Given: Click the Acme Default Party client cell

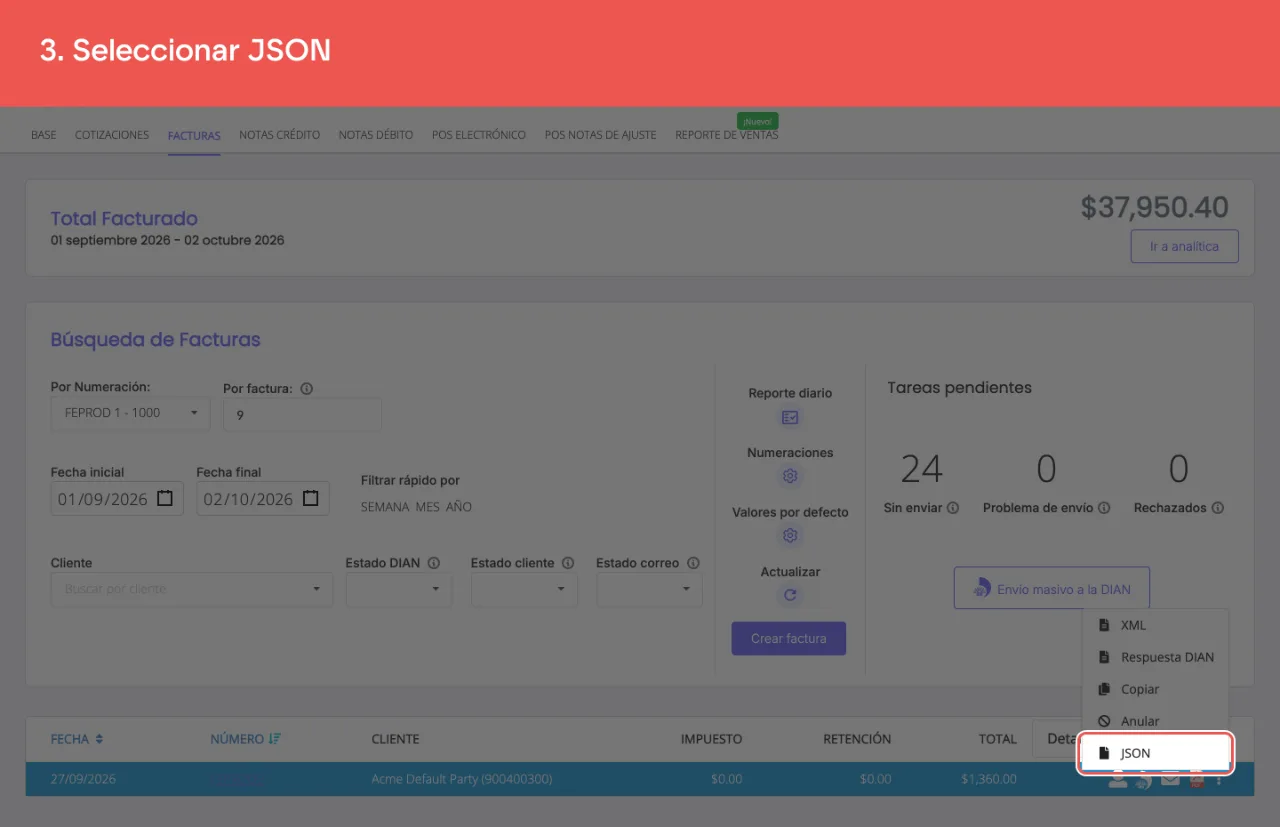Looking at the screenshot, I should pyautogui.click(x=461, y=779).
